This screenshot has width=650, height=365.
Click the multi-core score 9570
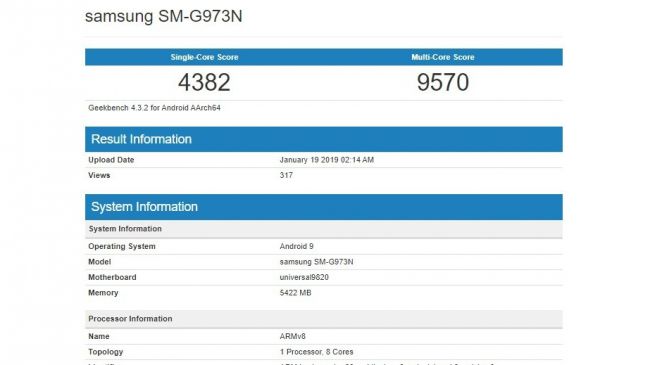443,82
